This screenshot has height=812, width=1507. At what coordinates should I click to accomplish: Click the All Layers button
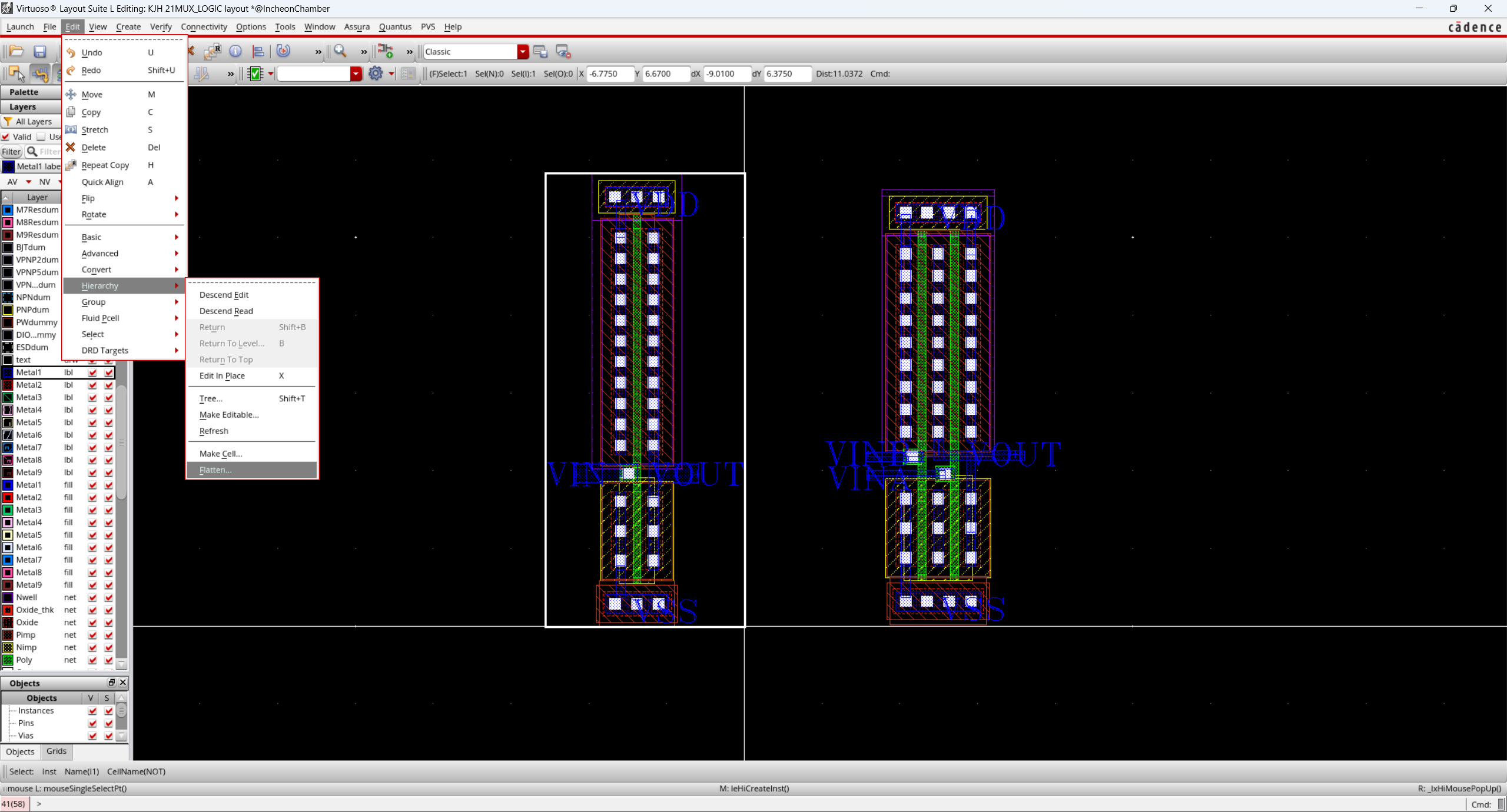31,121
